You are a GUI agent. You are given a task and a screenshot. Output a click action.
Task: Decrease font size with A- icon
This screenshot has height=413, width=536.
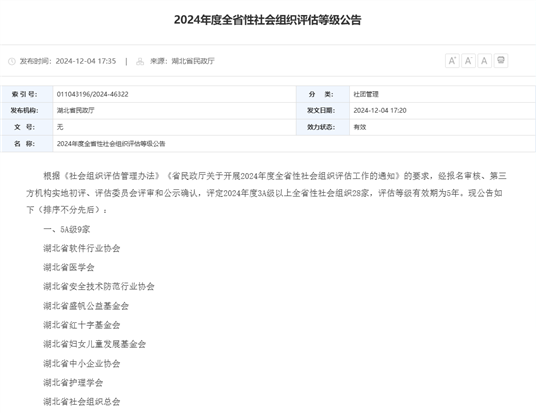point(468,61)
